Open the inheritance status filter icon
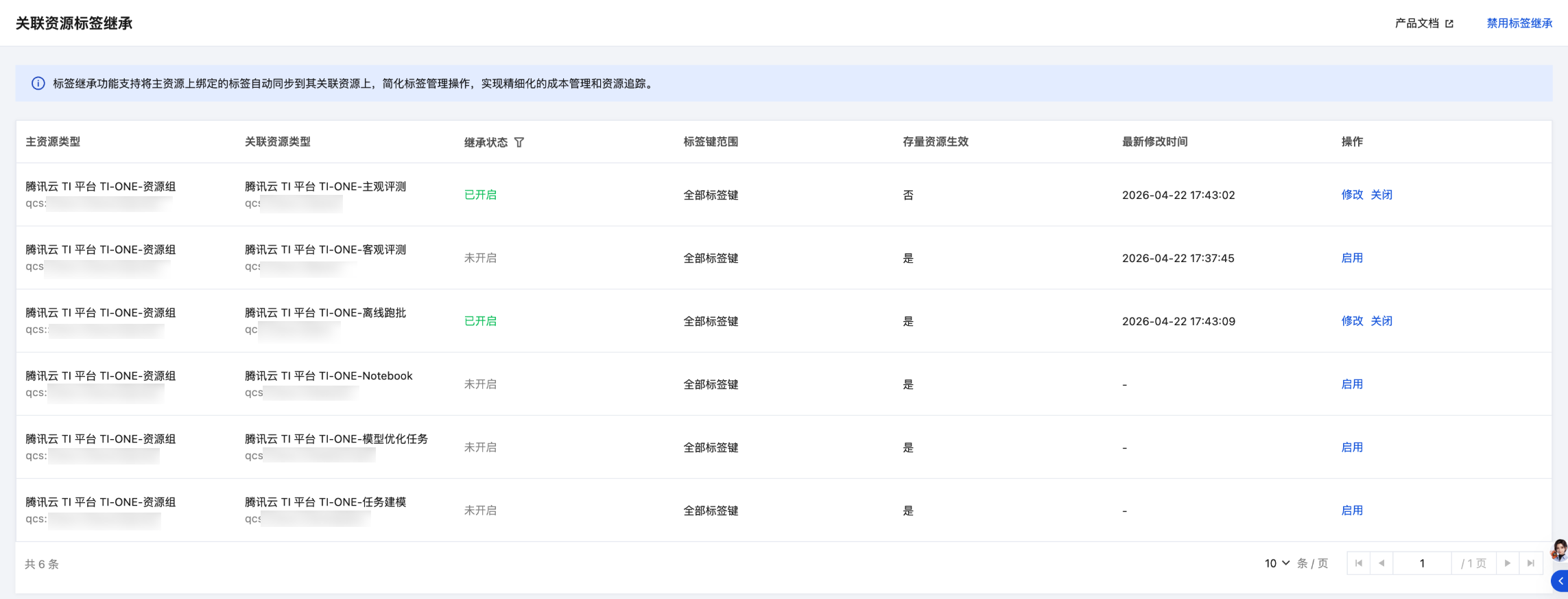The width and height of the screenshot is (1568, 599). (519, 142)
